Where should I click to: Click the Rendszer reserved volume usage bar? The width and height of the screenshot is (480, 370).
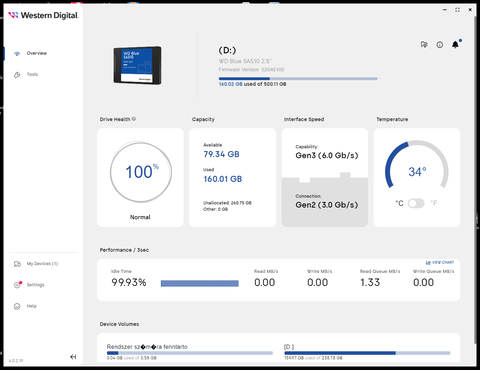190,353
